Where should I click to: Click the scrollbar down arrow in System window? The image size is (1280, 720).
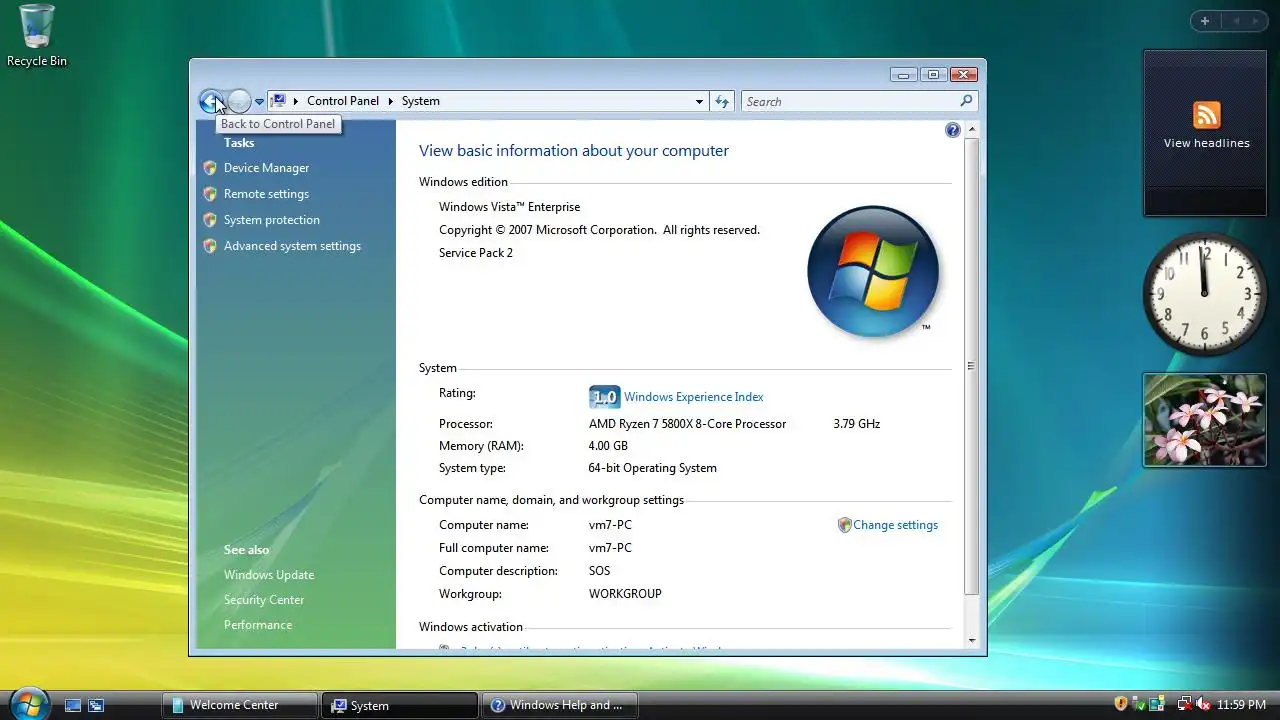(971, 640)
